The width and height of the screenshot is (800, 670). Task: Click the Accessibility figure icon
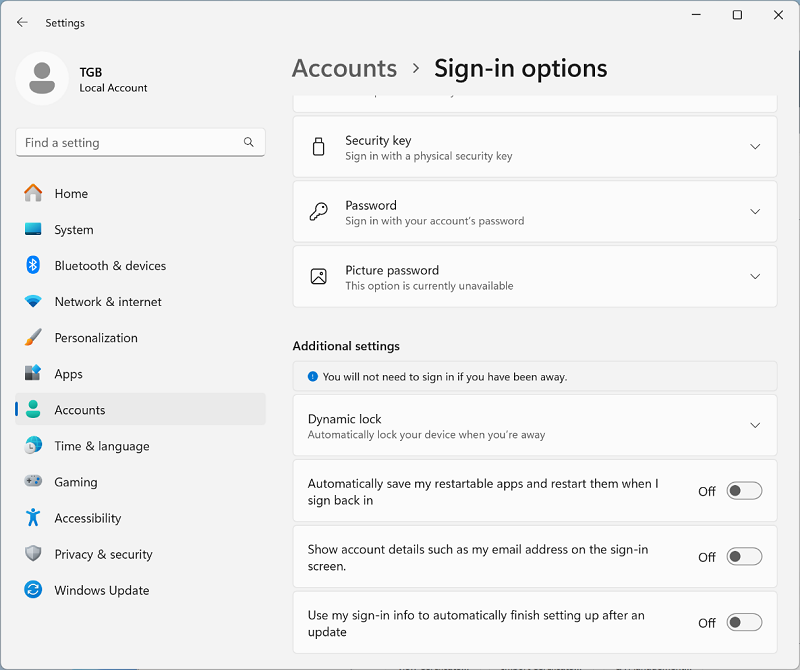click(33, 517)
